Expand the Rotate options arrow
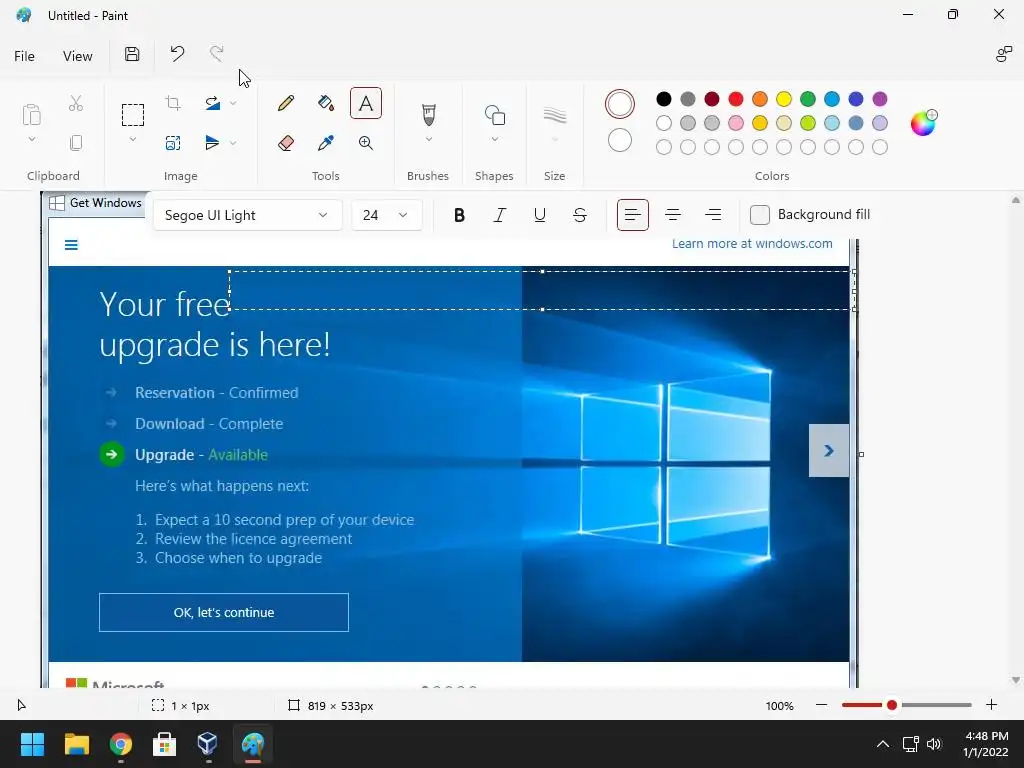Screen dimensions: 1024x768 (x=232, y=103)
